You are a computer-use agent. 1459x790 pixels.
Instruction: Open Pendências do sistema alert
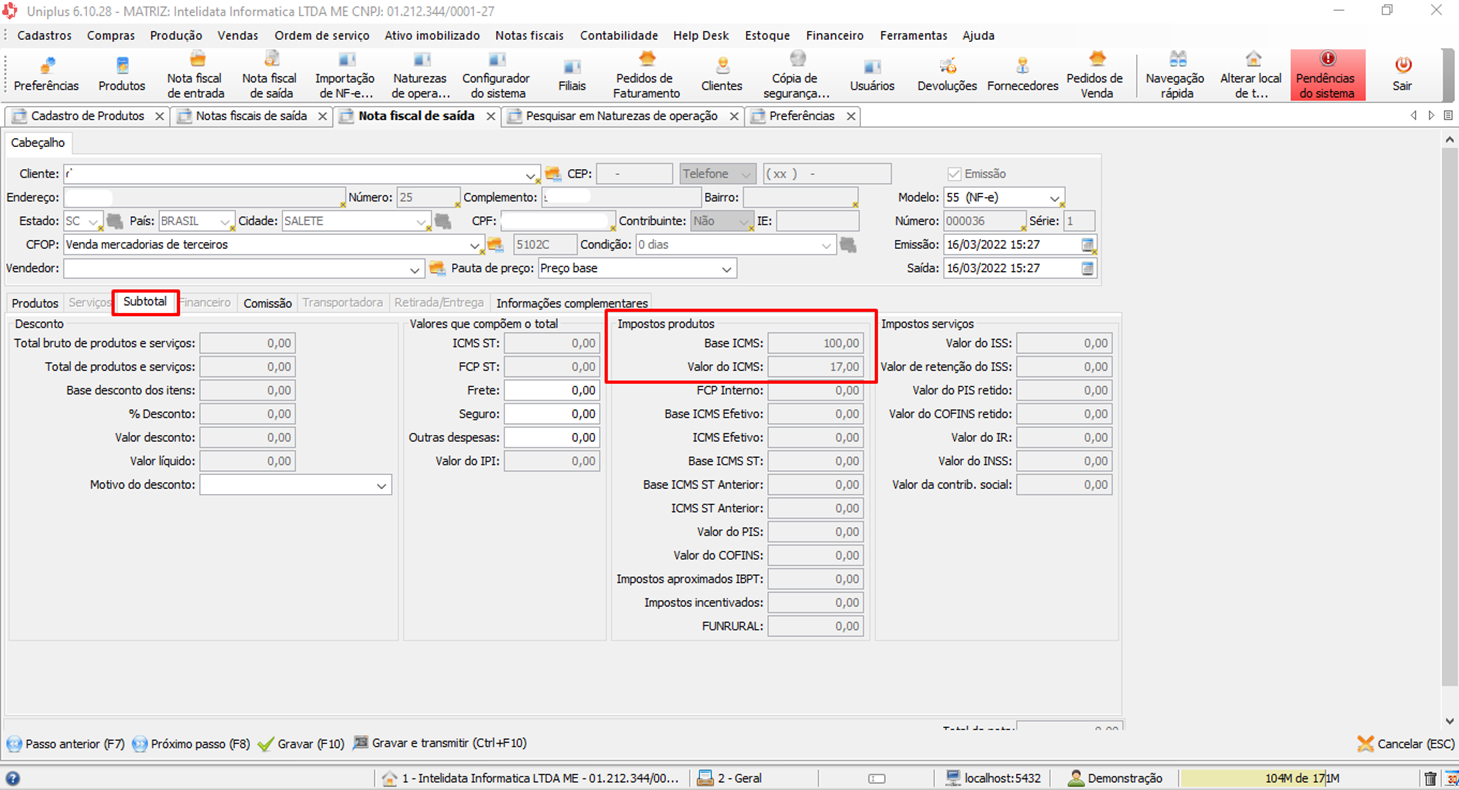[1327, 75]
